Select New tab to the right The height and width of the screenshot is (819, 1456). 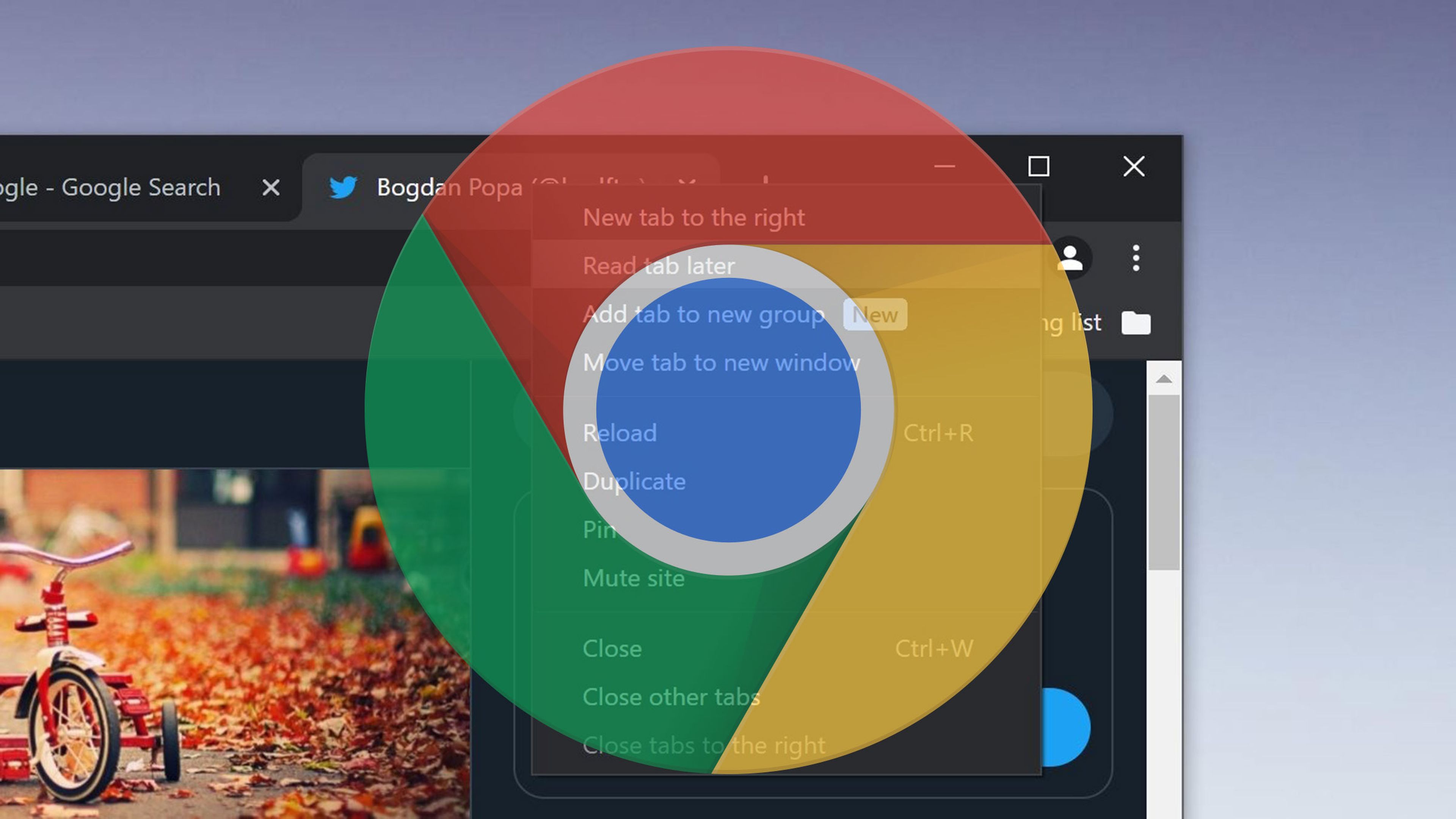(693, 218)
